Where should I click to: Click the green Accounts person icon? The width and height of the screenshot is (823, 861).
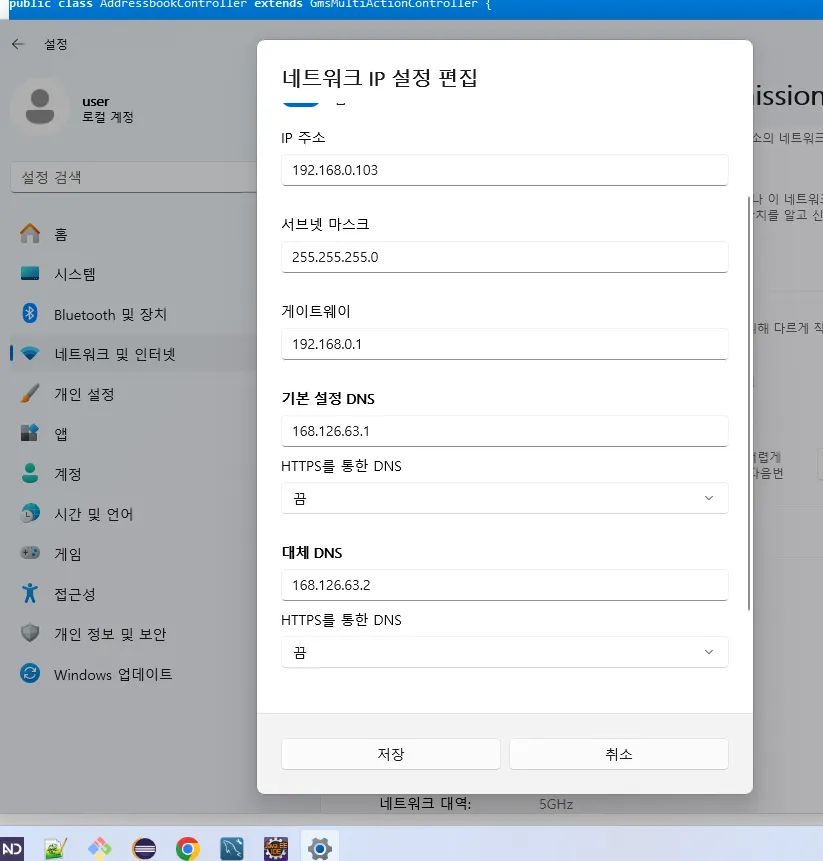coord(30,473)
